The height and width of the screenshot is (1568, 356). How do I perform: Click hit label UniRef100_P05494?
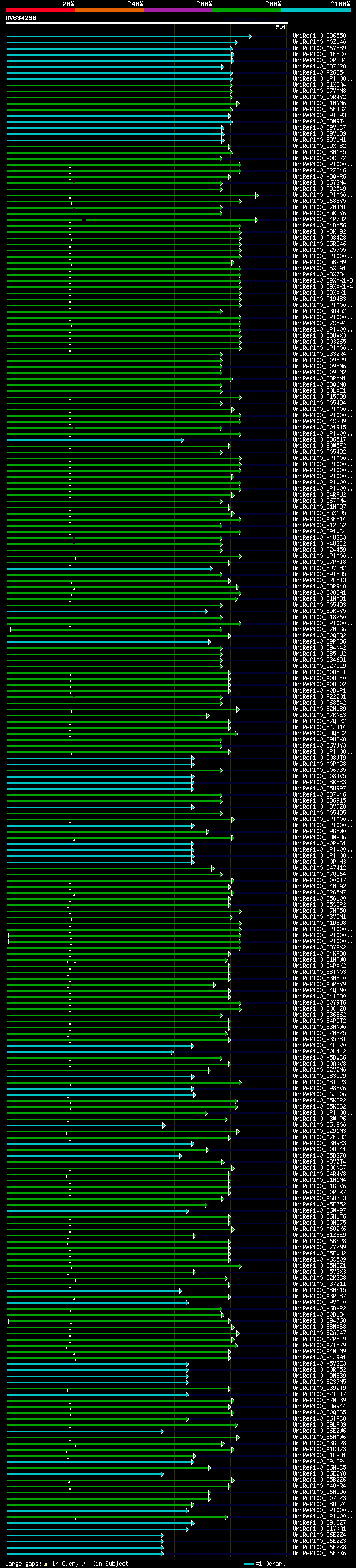pos(319,403)
